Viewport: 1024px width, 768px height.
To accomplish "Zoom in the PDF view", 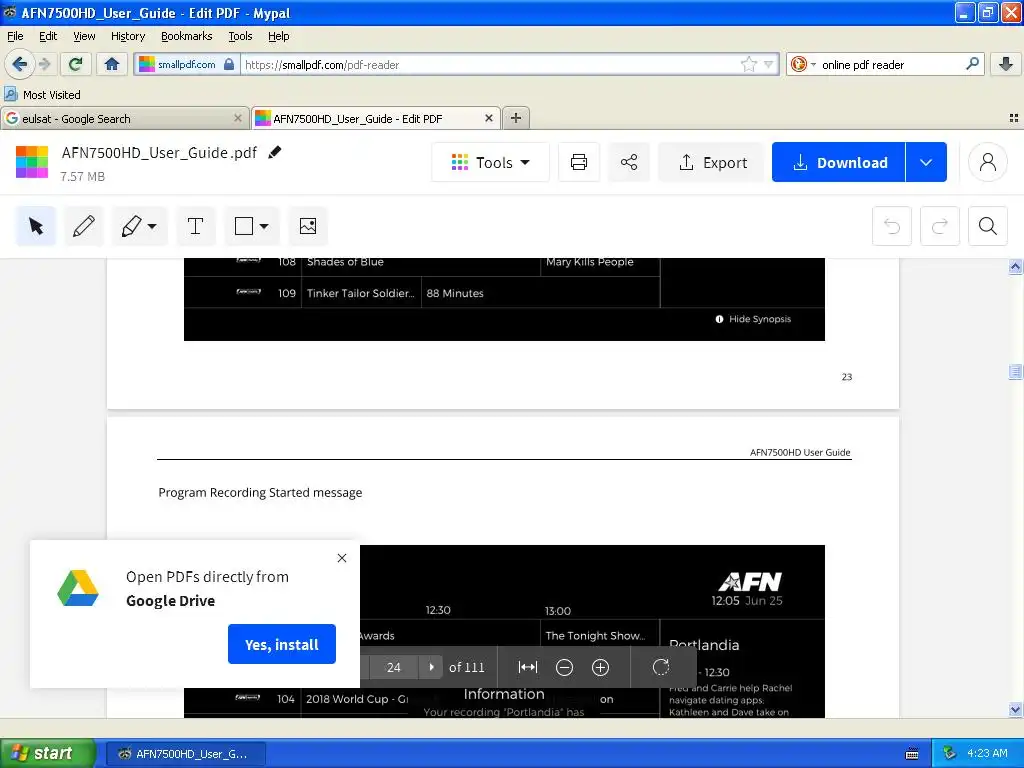I will (600, 667).
